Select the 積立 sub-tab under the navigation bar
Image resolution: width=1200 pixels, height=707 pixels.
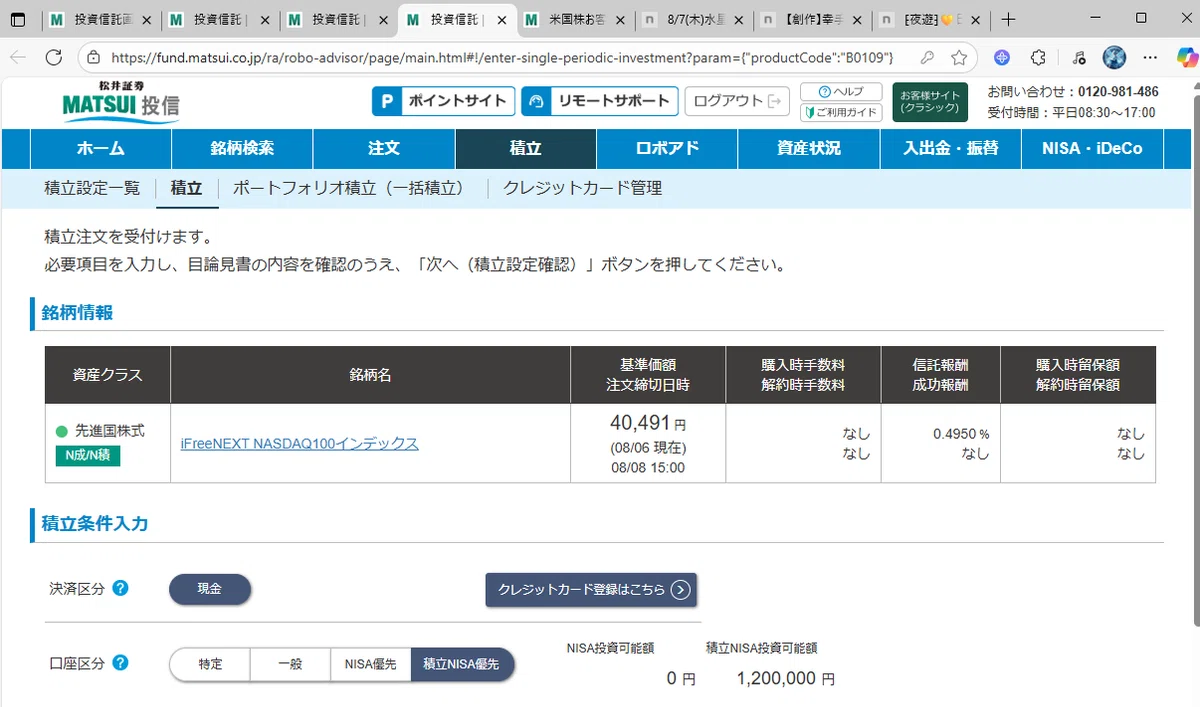tap(187, 188)
